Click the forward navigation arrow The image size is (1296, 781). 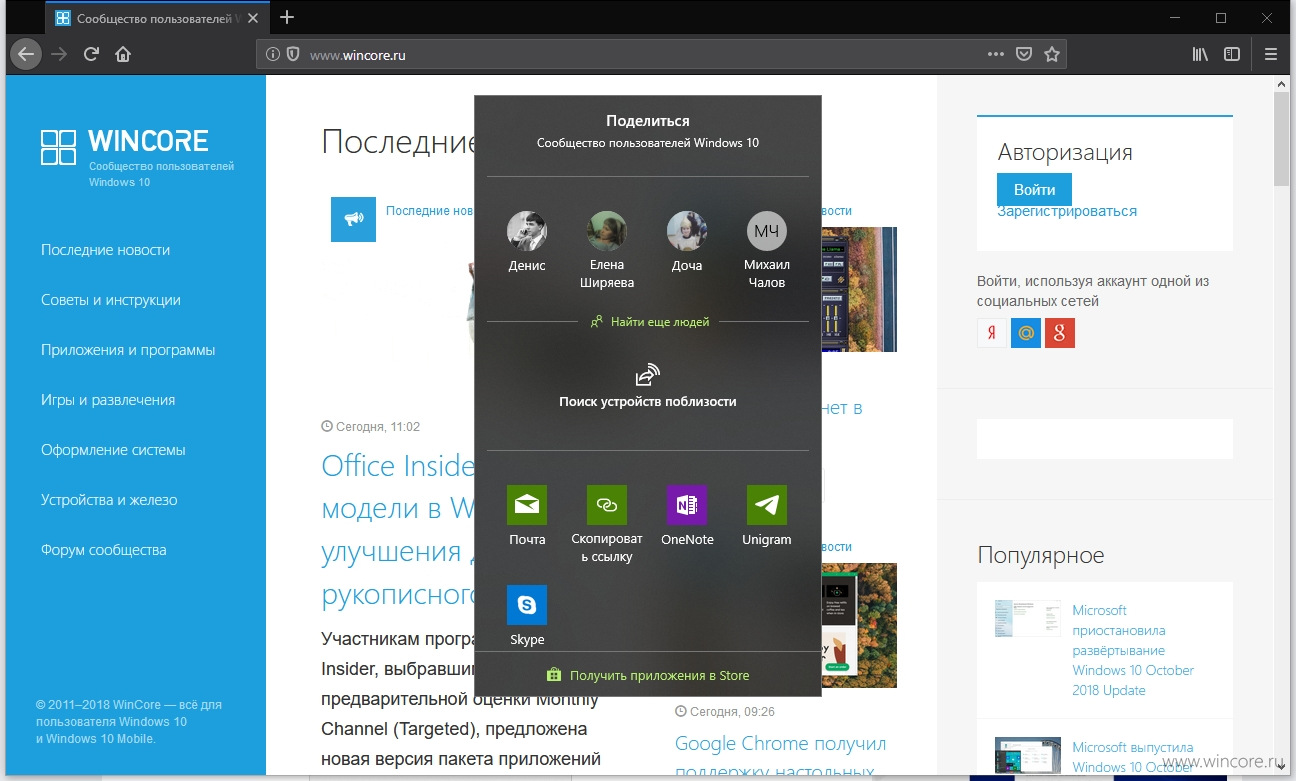coord(60,54)
